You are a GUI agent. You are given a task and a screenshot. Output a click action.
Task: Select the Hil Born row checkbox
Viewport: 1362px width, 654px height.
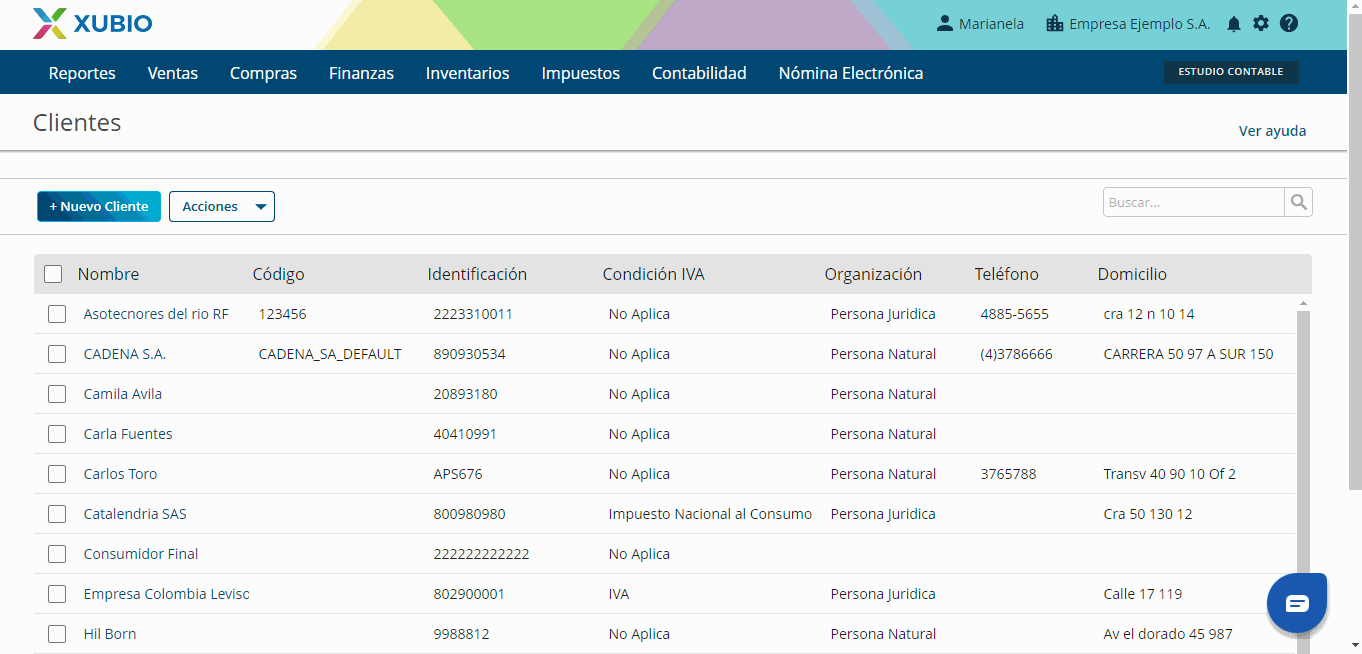pos(57,634)
